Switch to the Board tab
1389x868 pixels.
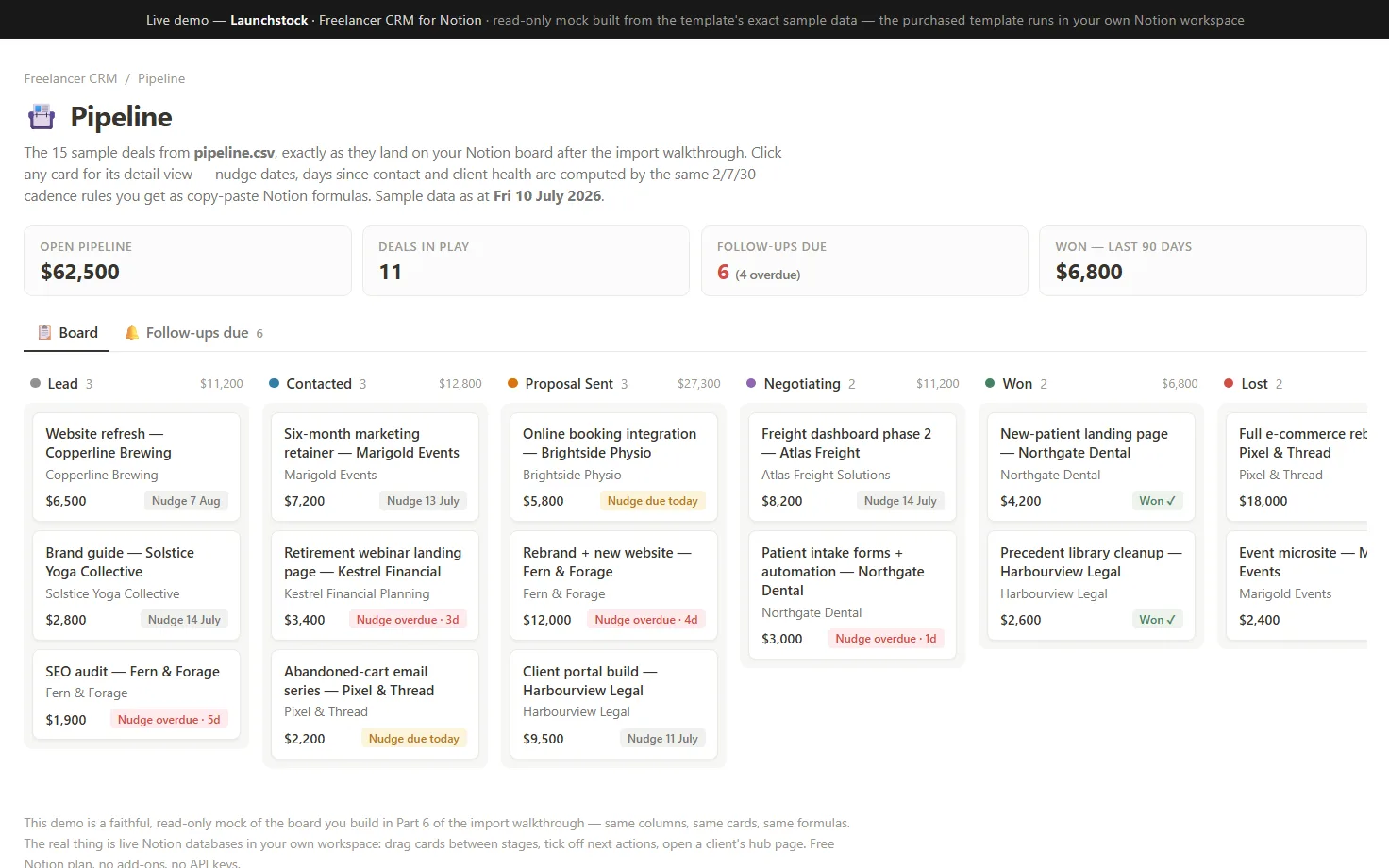pyautogui.click(x=66, y=332)
